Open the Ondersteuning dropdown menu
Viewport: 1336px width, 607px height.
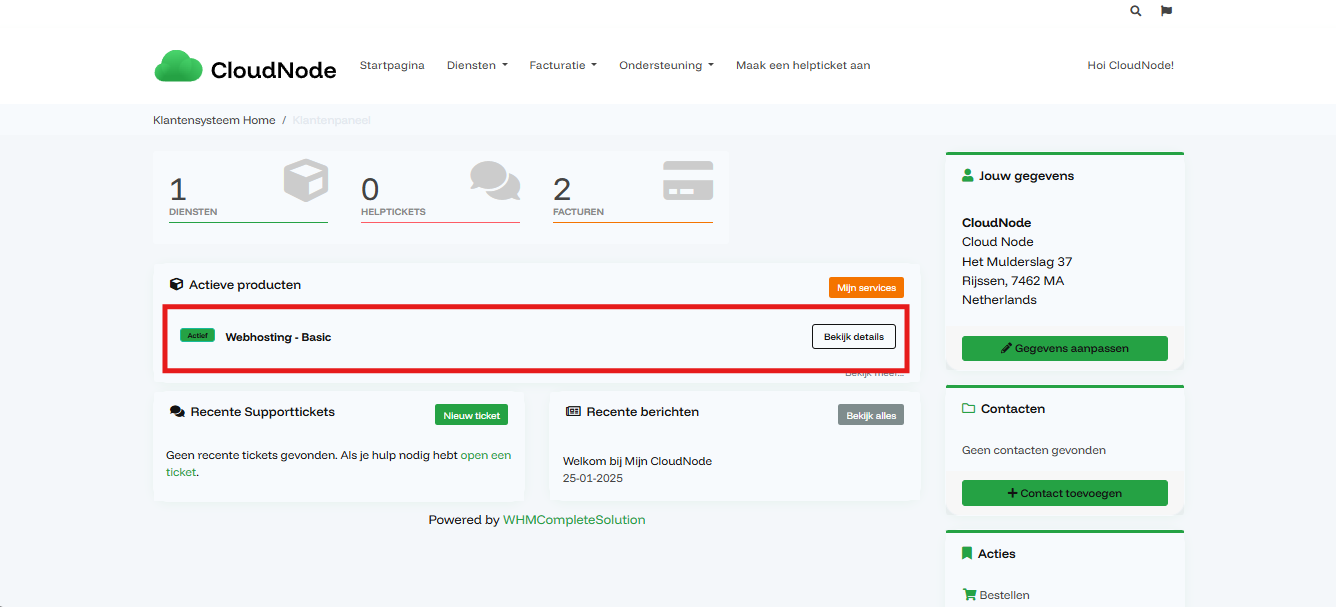click(666, 66)
